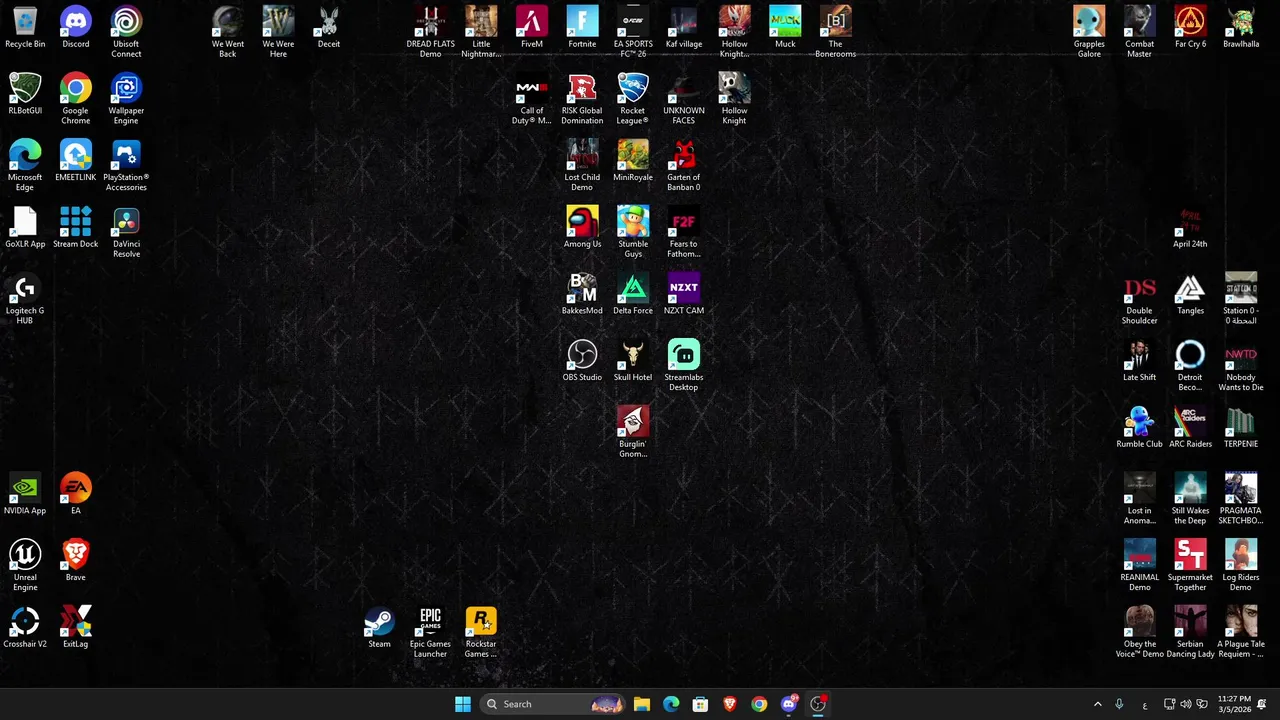Select the Skull Hotel shortcut
This screenshot has width=1280, height=720.
click(633, 361)
